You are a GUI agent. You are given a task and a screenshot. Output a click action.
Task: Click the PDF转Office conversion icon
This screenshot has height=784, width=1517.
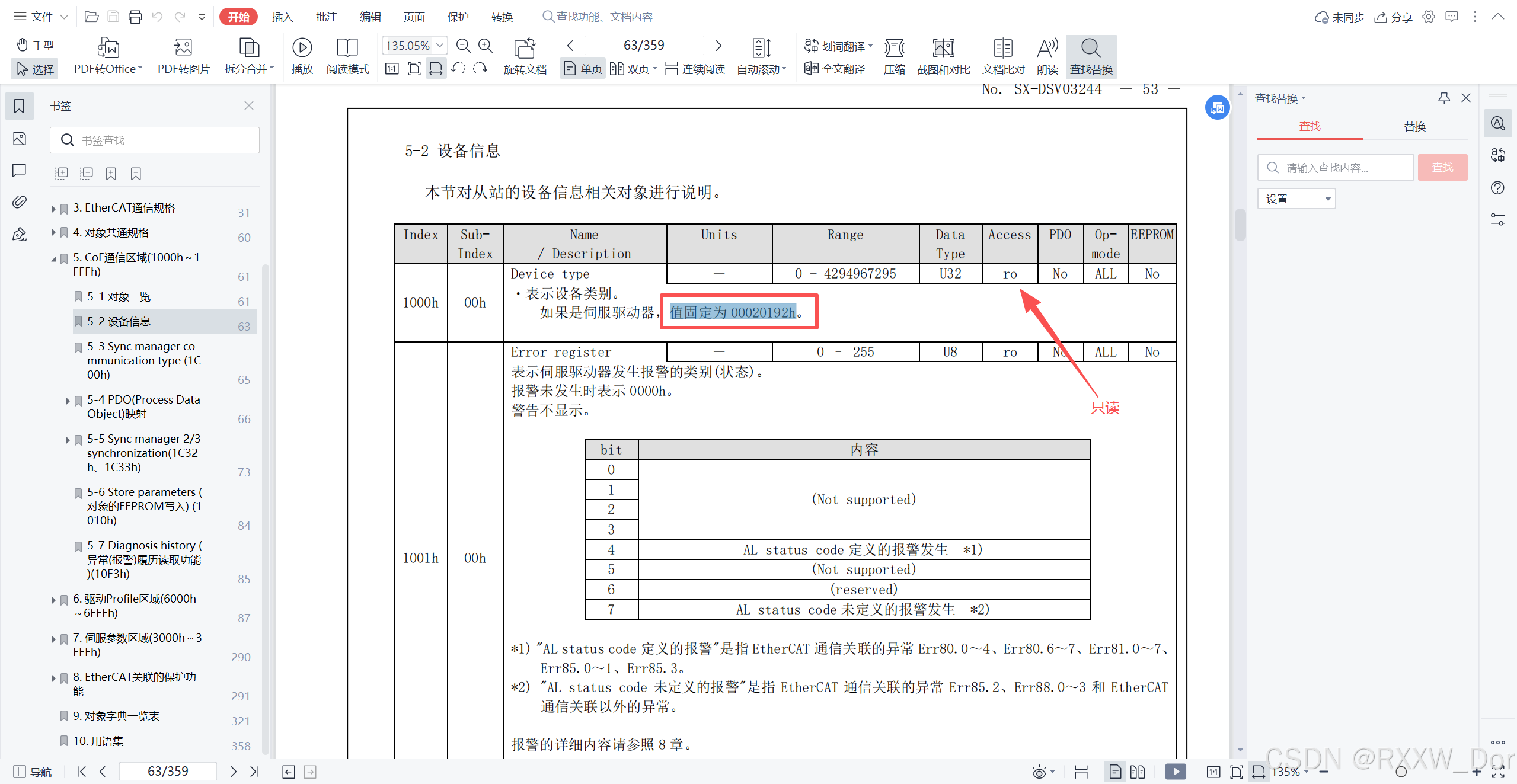[108, 48]
